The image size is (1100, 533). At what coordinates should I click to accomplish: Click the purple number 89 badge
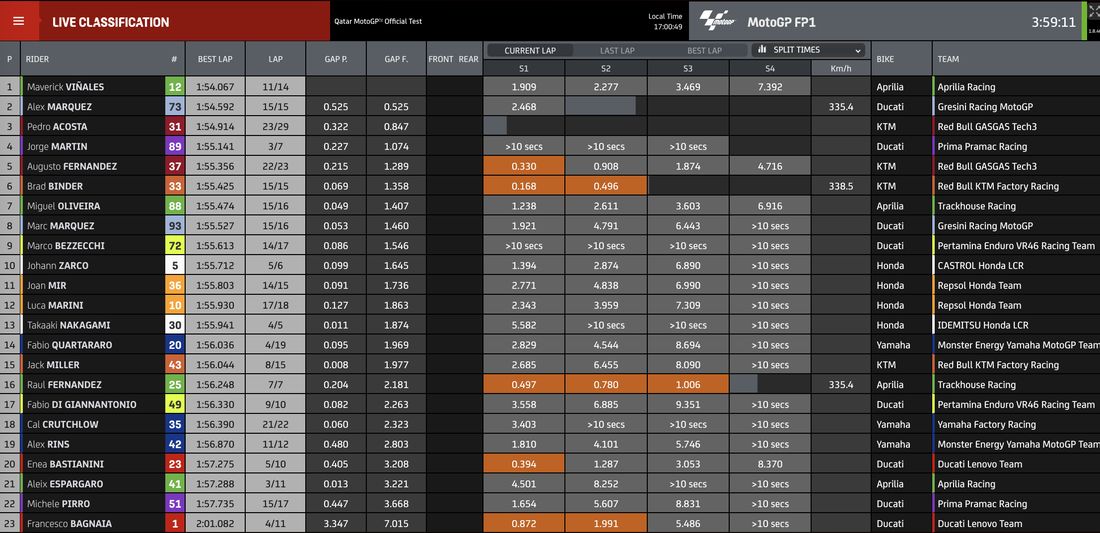[175, 147]
